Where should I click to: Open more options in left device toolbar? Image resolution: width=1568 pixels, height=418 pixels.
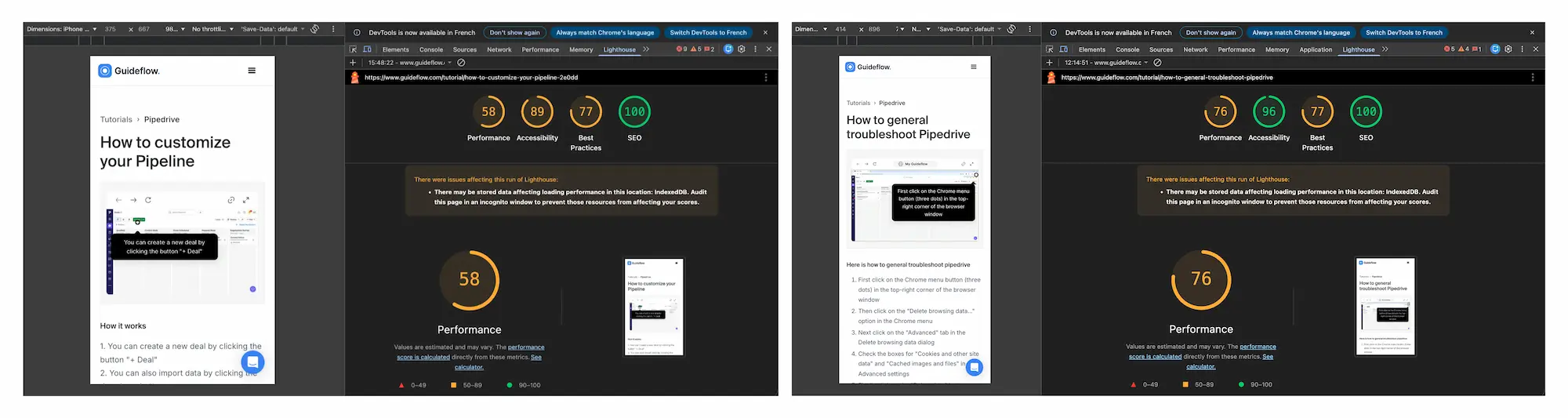tap(333, 29)
